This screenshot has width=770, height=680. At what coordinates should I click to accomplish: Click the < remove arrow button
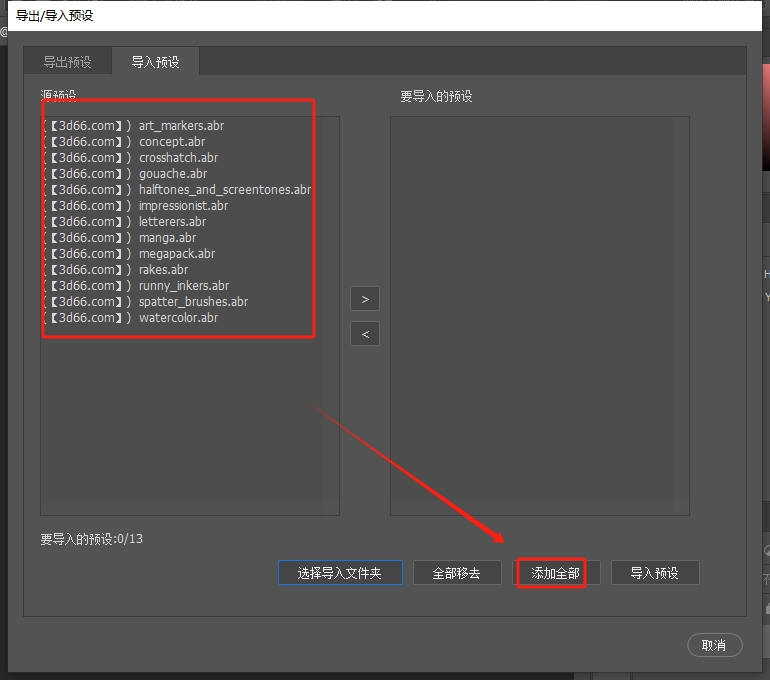tap(365, 334)
